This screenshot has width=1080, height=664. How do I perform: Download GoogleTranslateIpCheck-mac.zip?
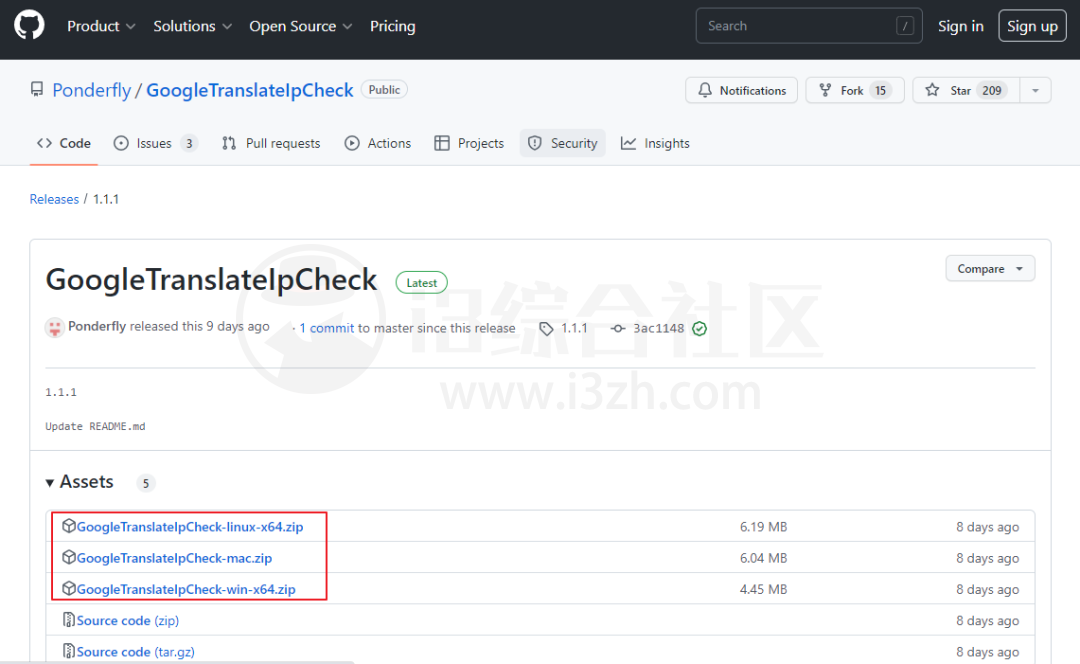pos(174,558)
